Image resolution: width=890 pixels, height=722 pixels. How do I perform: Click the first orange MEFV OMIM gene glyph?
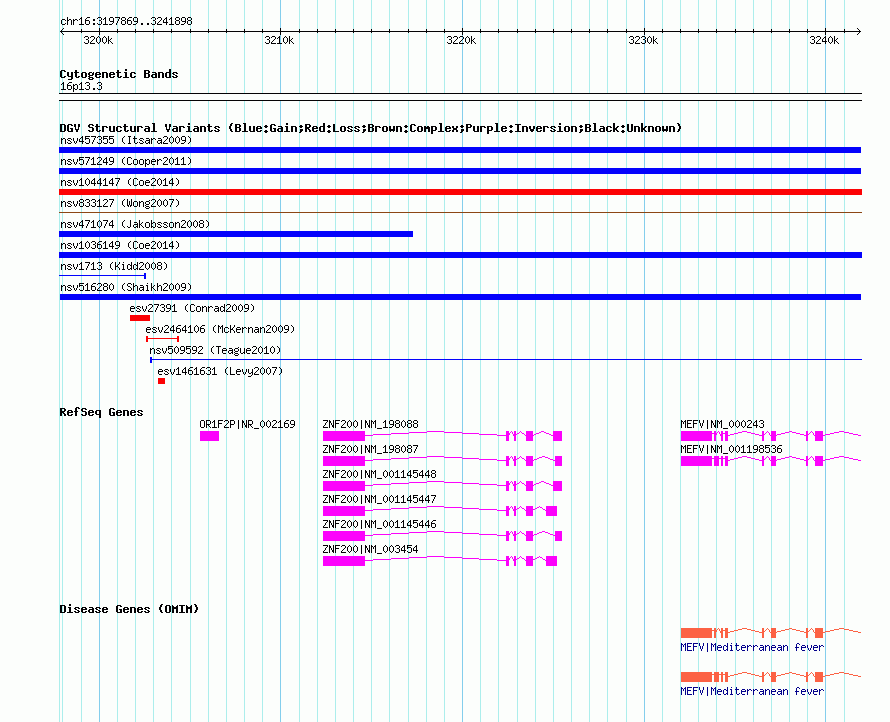coord(771,632)
